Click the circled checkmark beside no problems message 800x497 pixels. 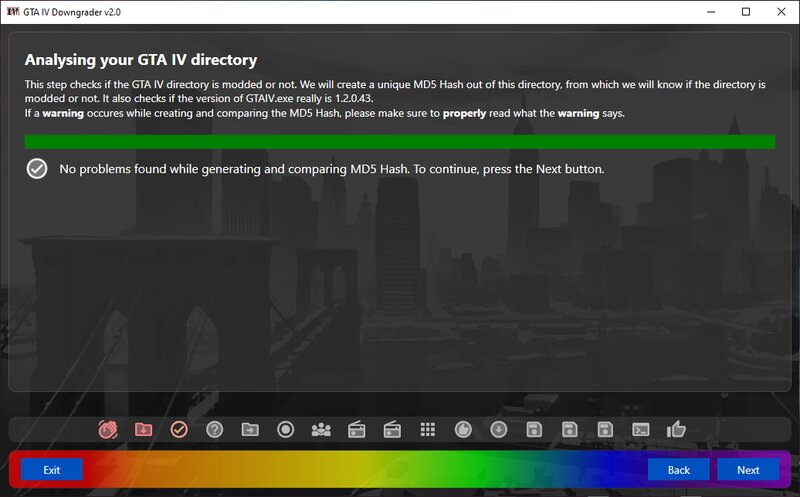[37, 169]
